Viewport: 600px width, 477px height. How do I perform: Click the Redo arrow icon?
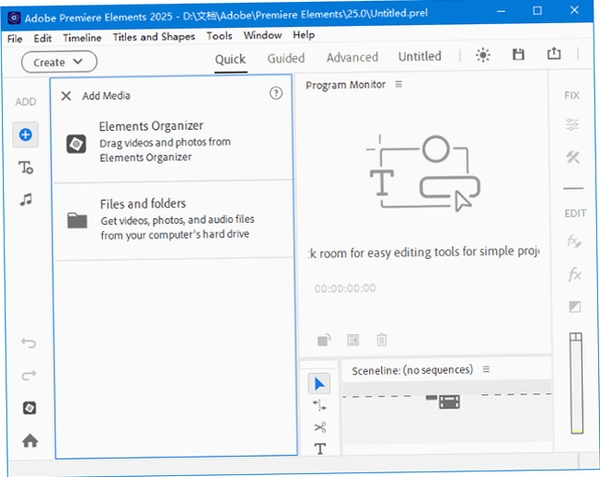[29, 375]
